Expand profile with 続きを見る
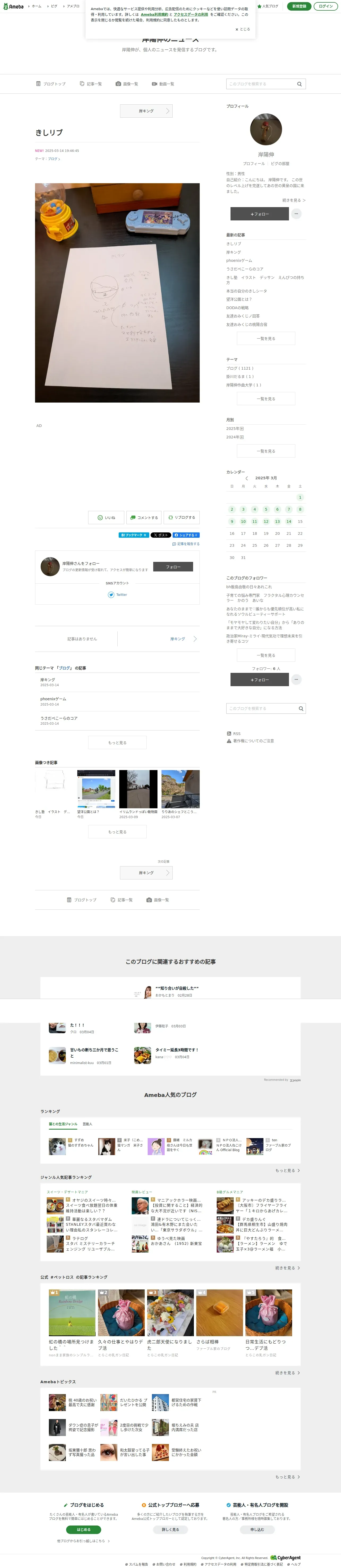This screenshot has width=341, height=1568. [293, 200]
